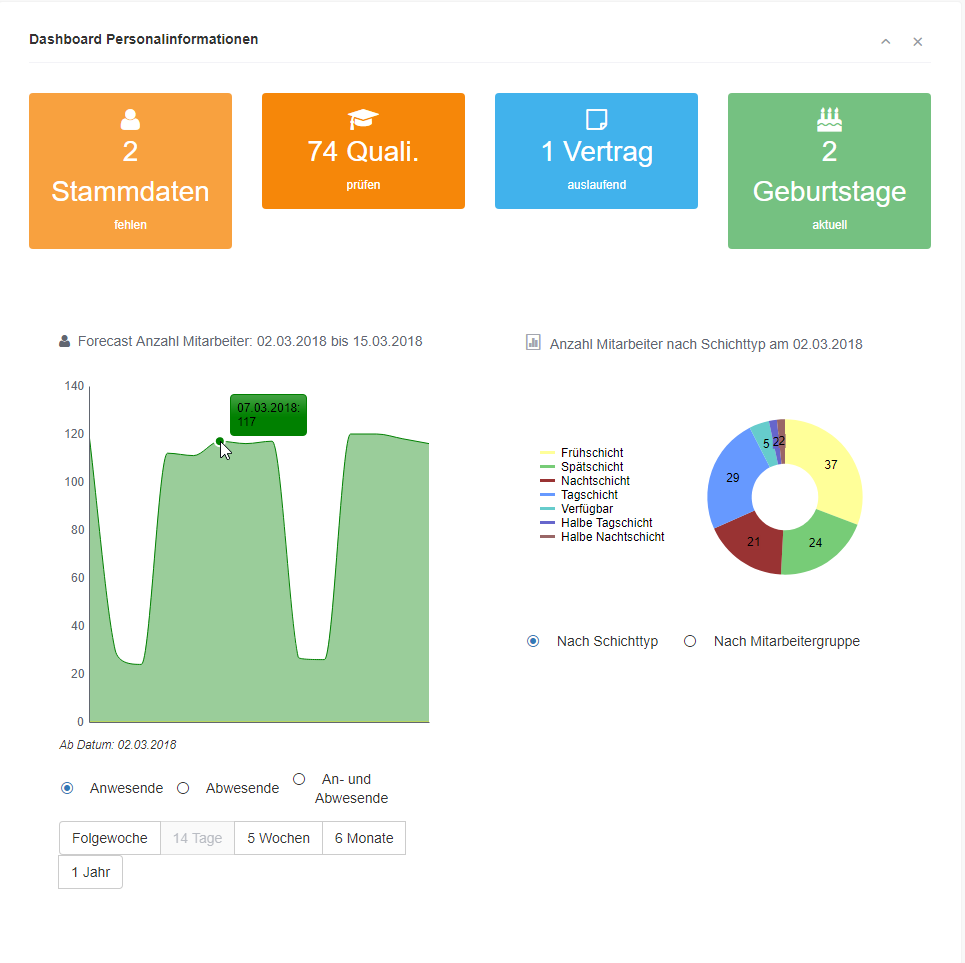Viewport: 965px width, 963px height.
Task: Click the bar chart icon beside Schichttyp title
Action: coord(533,343)
